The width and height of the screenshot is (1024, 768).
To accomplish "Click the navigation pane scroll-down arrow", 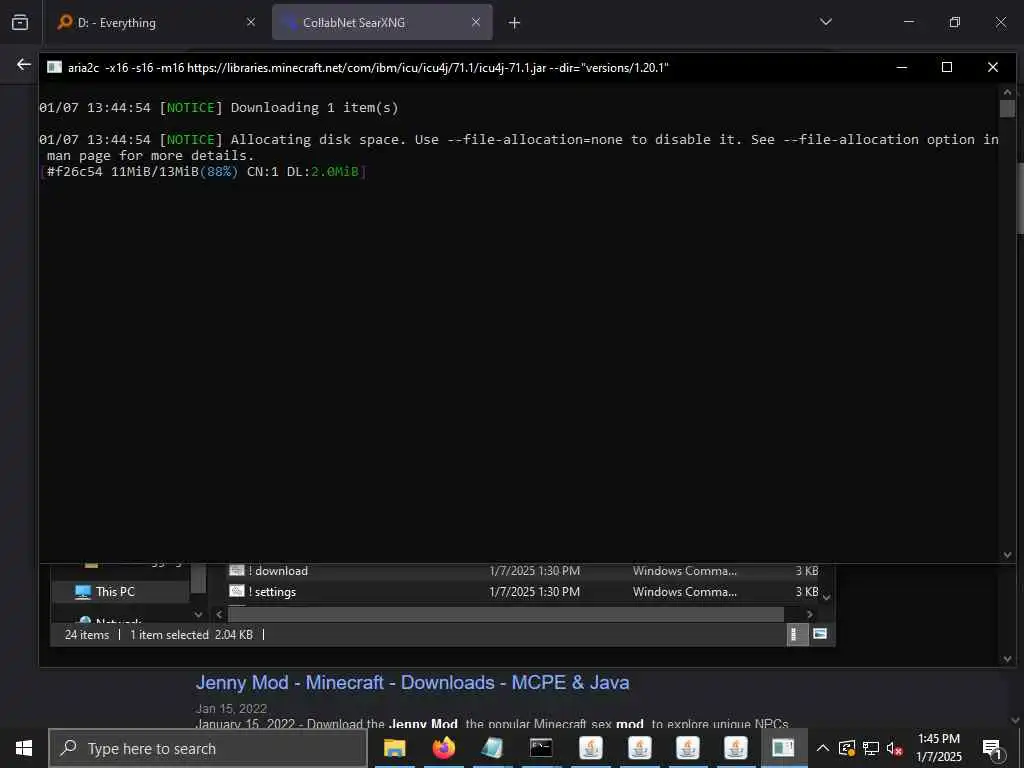I will coord(199,615).
